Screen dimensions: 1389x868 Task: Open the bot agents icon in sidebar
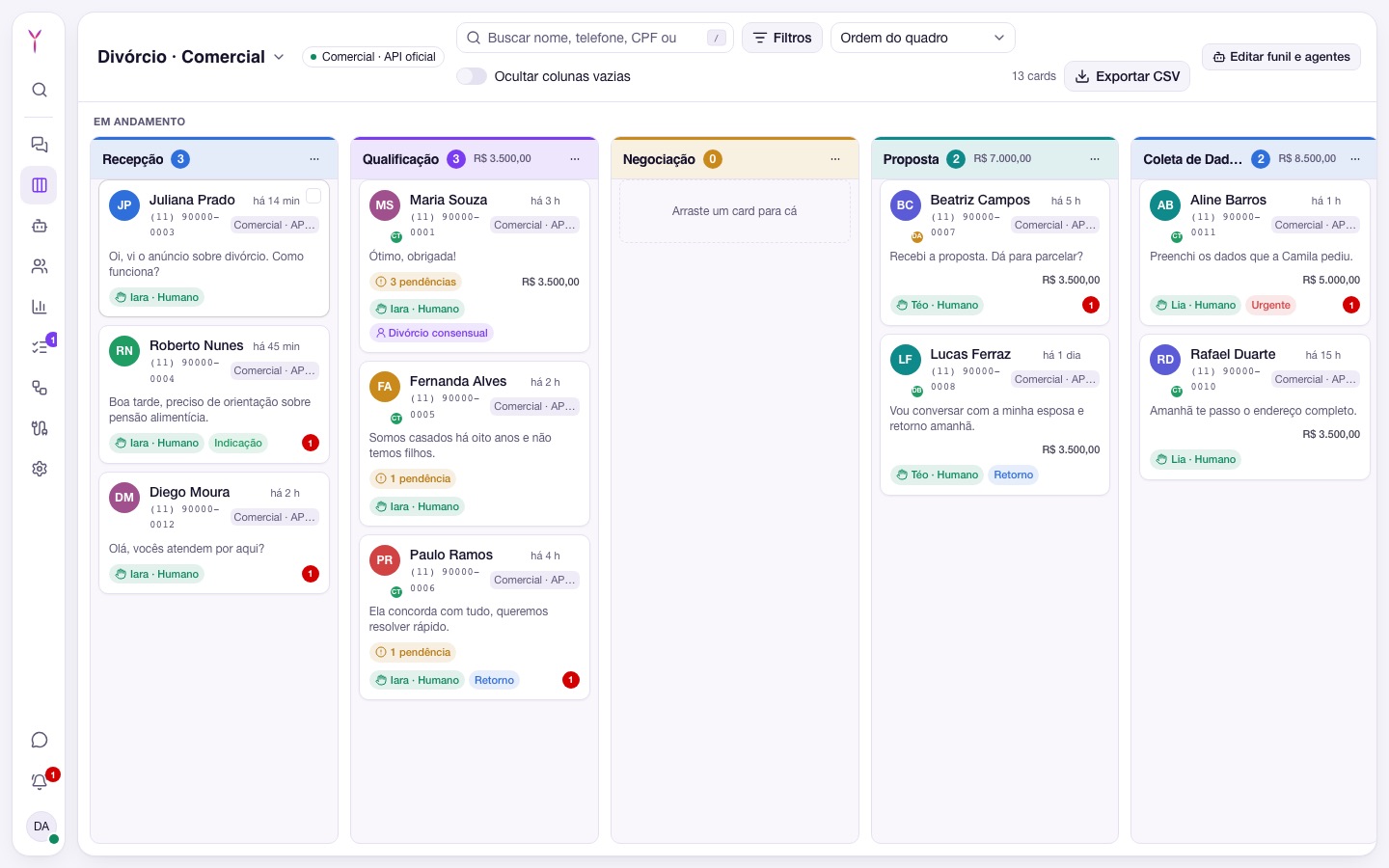[x=40, y=226]
